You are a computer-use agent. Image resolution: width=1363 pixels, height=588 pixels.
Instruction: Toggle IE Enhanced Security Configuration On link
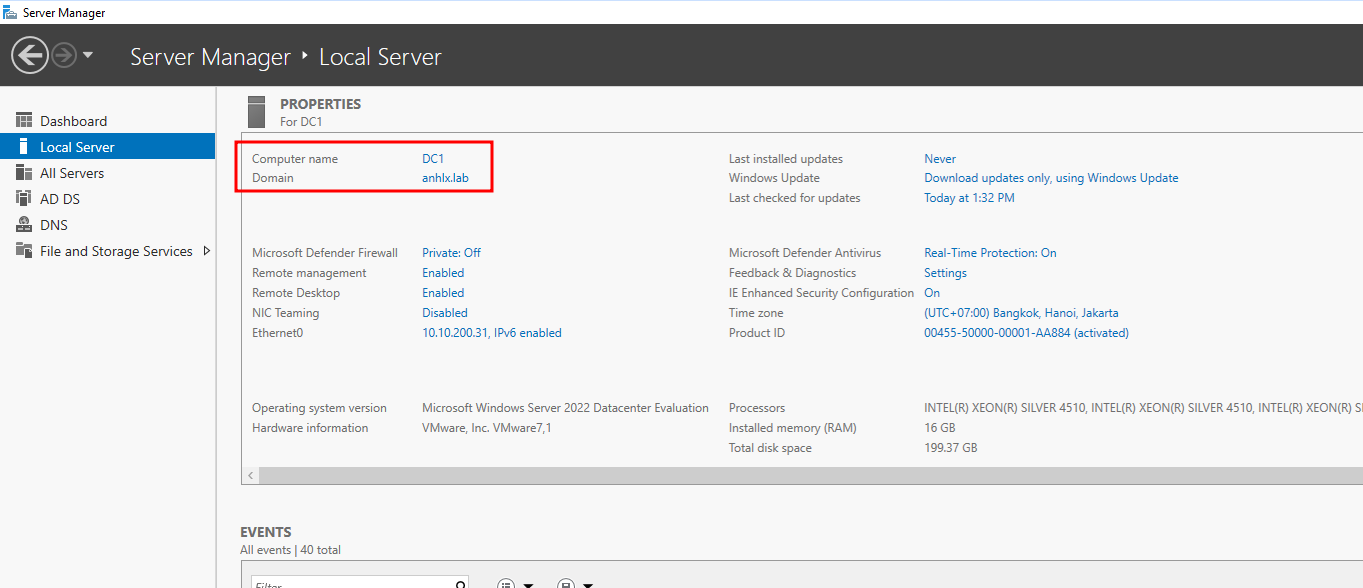[931, 293]
